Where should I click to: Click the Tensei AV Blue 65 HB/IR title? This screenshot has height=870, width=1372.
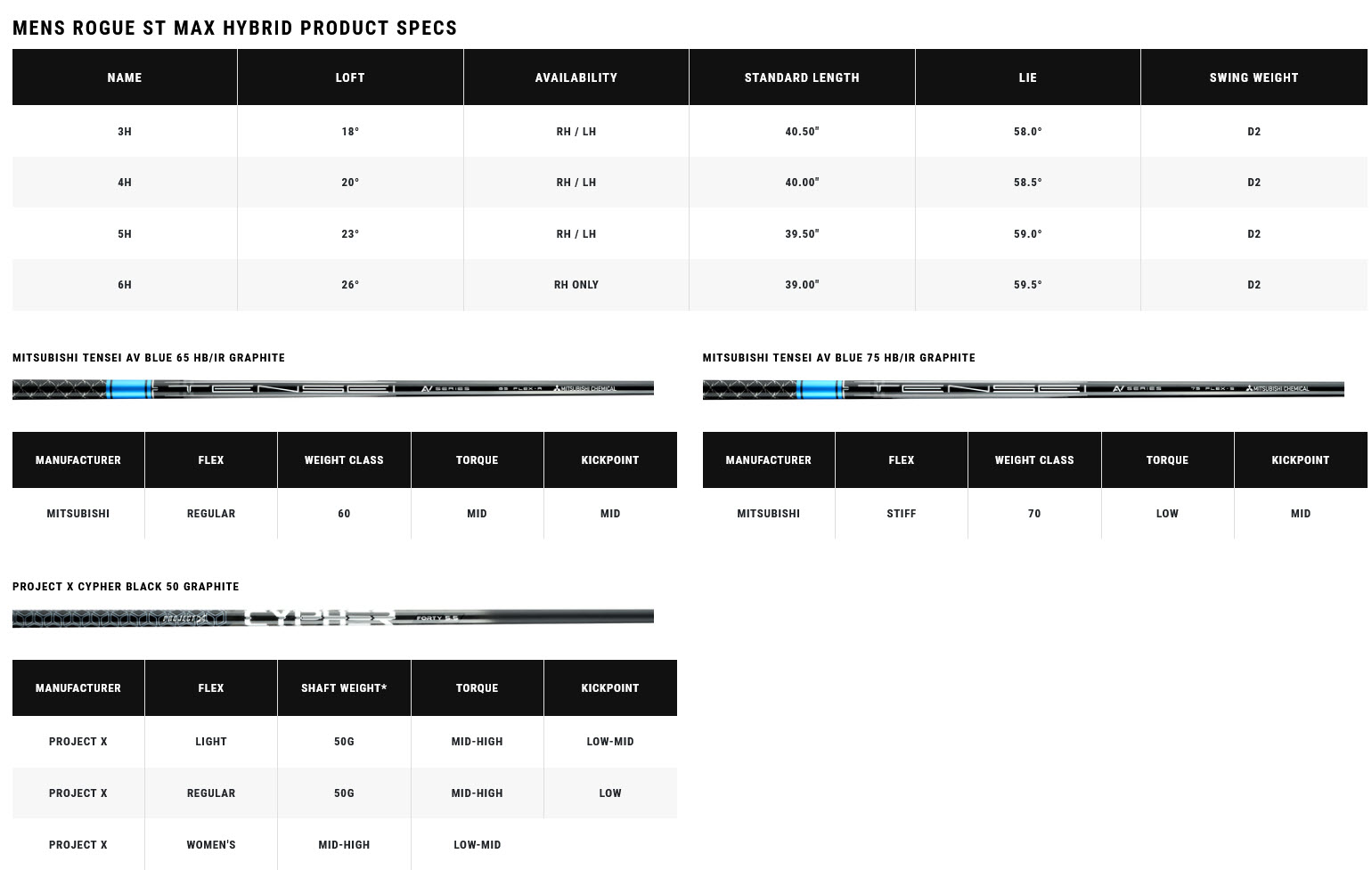coord(149,358)
